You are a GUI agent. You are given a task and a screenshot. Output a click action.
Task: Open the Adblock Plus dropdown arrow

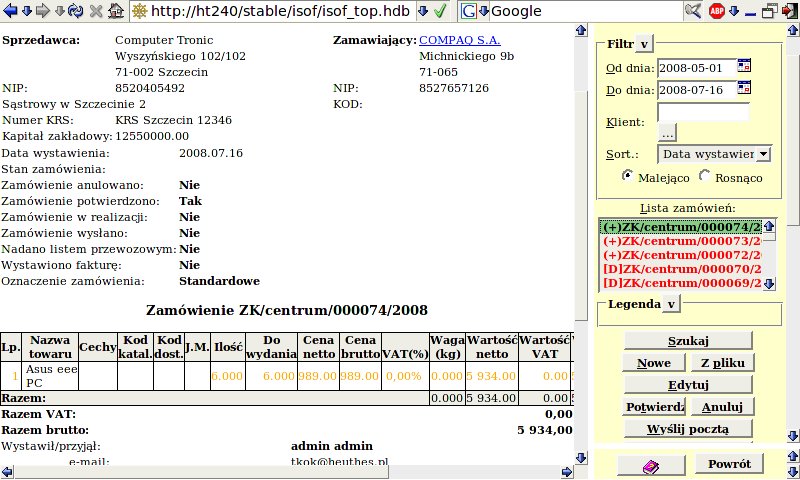coord(734,11)
